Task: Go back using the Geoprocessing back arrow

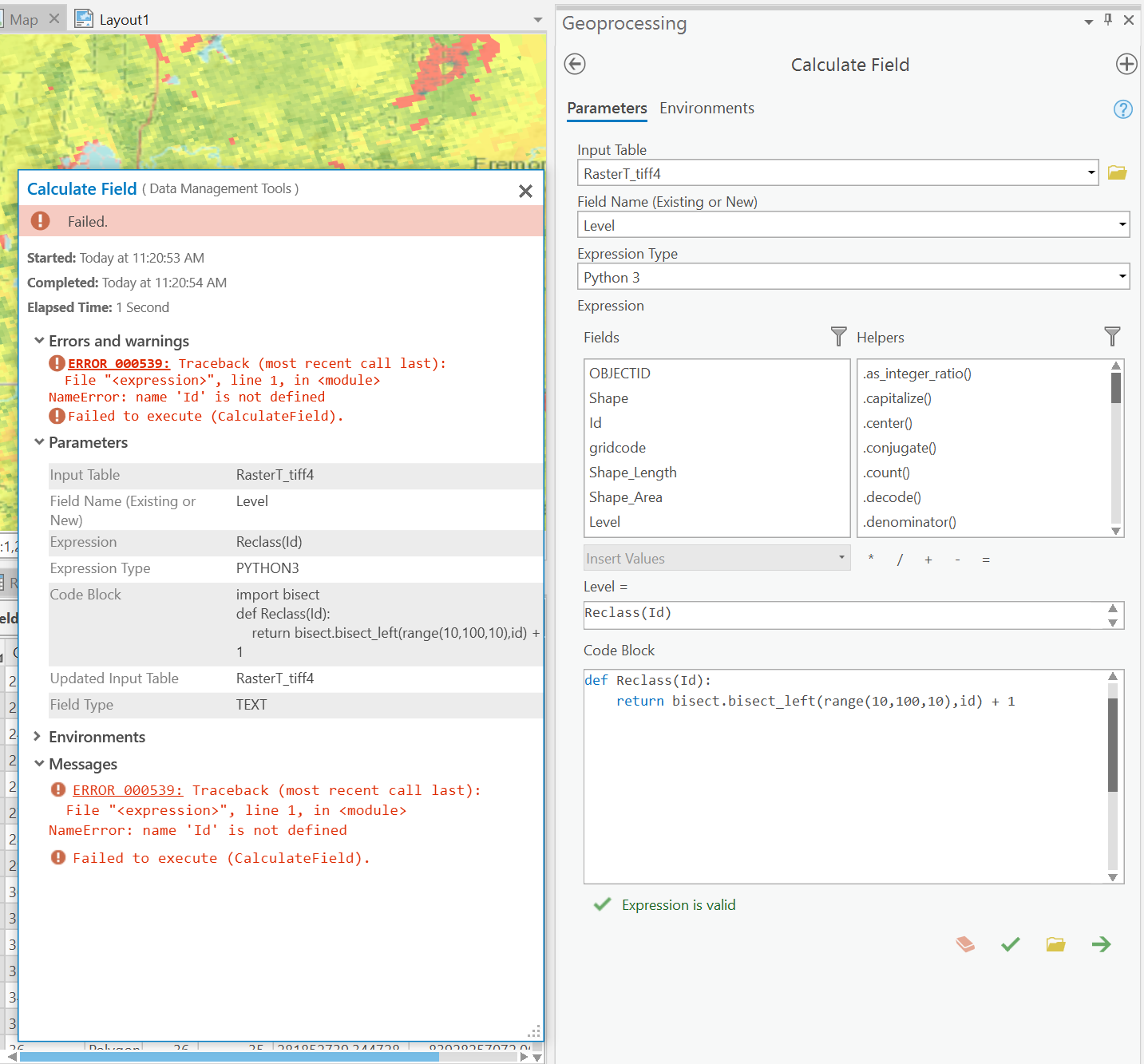Action: [x=575, y=64]
